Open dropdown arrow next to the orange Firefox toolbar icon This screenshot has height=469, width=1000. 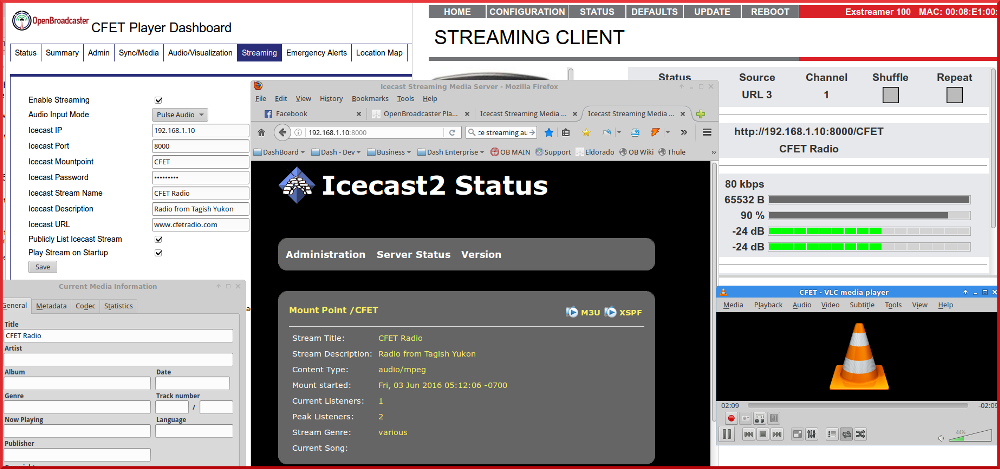coord(668,132)
